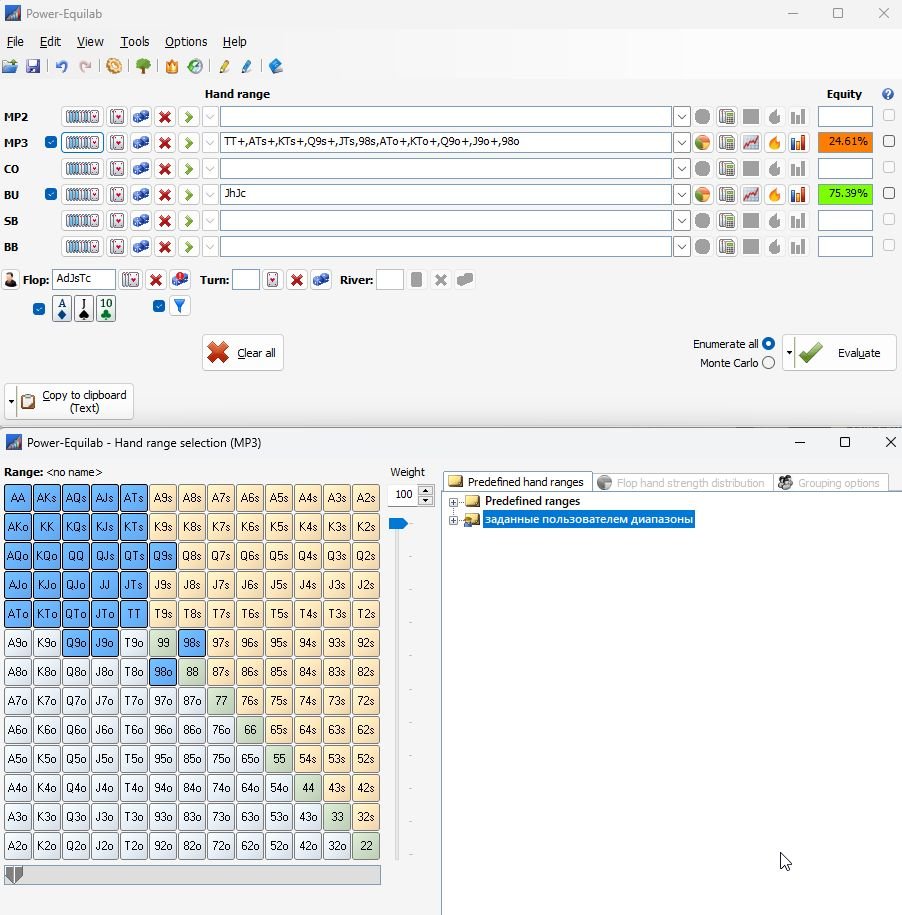Click the flop card picker icon
The width and height of the screenshot is (902, 915).
[131, 280]
